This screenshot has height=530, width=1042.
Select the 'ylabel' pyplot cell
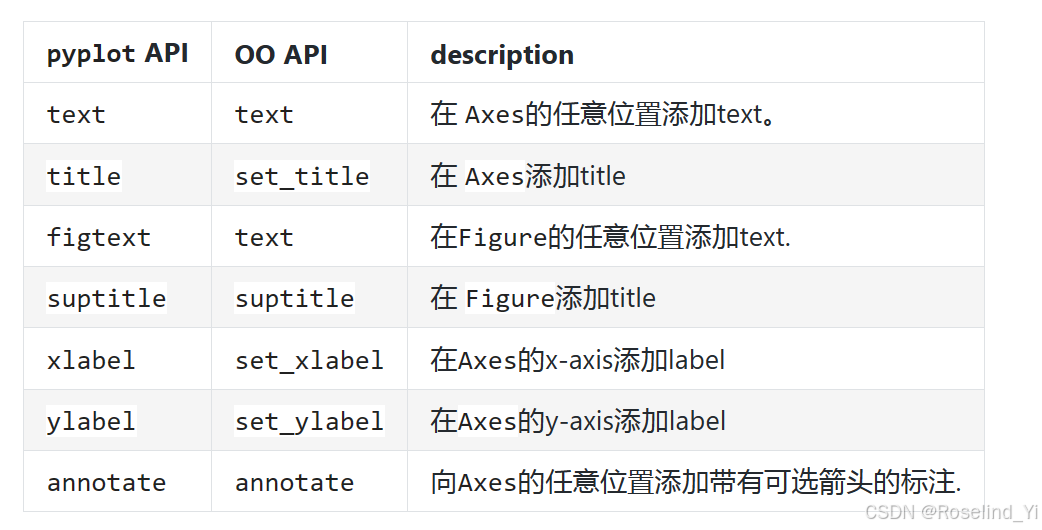[91, 421]
